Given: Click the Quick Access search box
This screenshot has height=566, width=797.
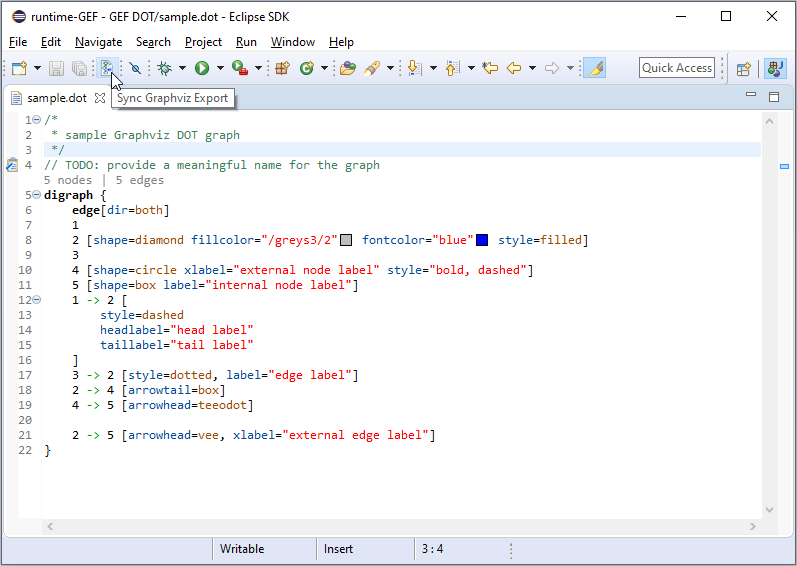Looking at the screenshot, I should pyautogui.click(x=677, y=68).
